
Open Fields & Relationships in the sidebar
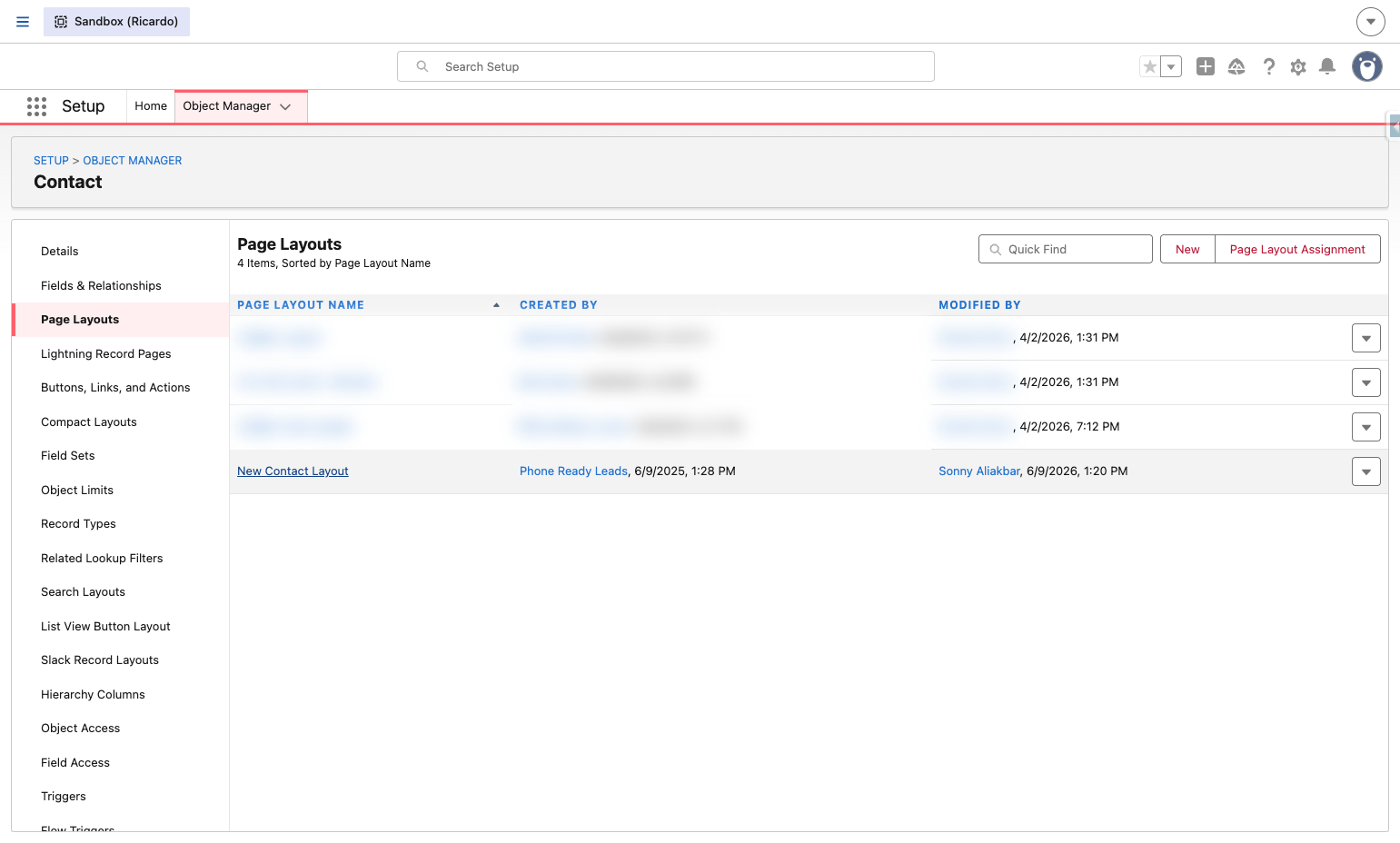click(101, 286)
